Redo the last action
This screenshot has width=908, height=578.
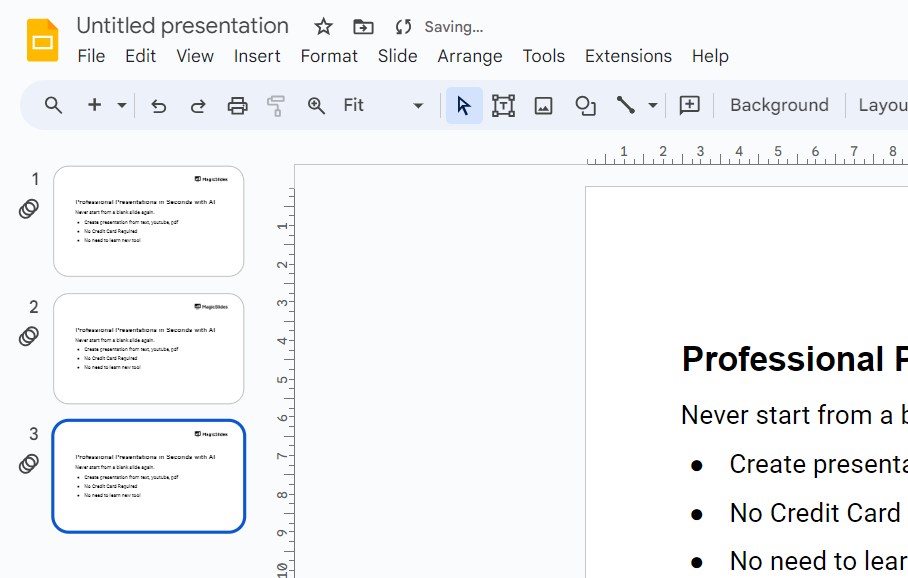198,105
